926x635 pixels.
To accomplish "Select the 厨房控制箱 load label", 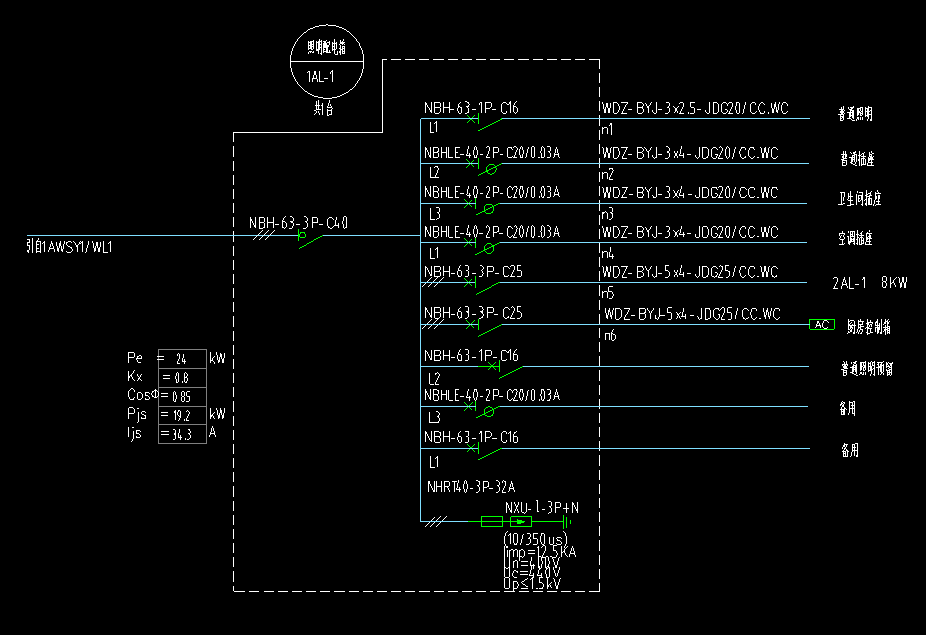I will point(869,327).
